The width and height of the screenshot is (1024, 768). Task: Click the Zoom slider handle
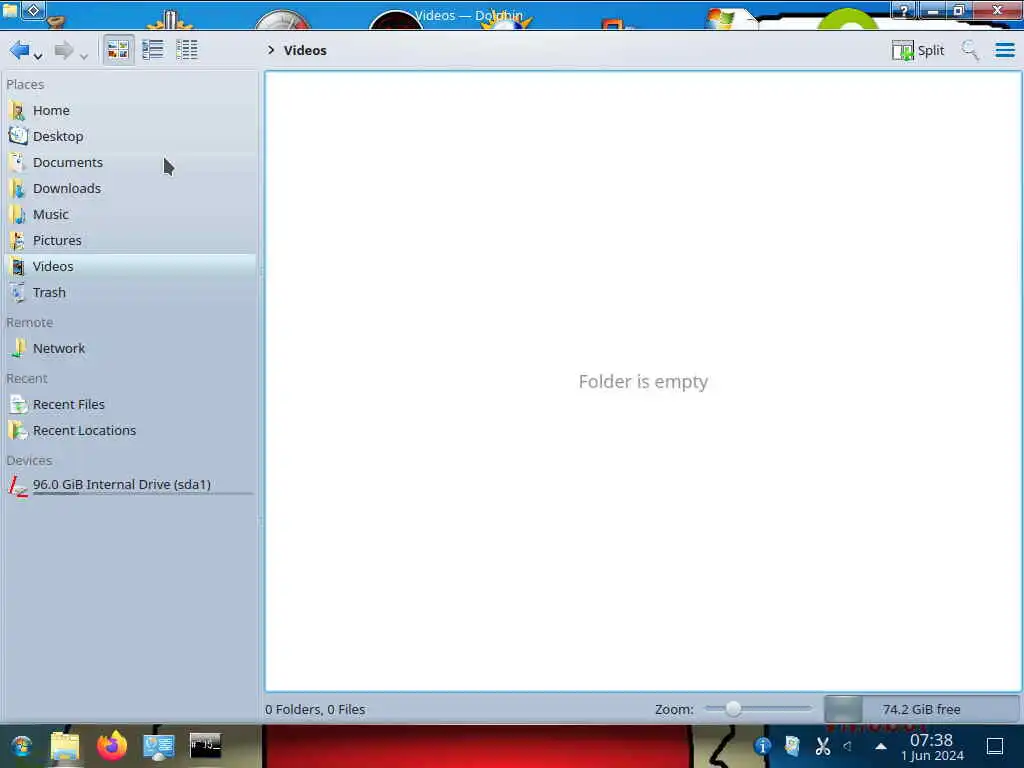733,709
